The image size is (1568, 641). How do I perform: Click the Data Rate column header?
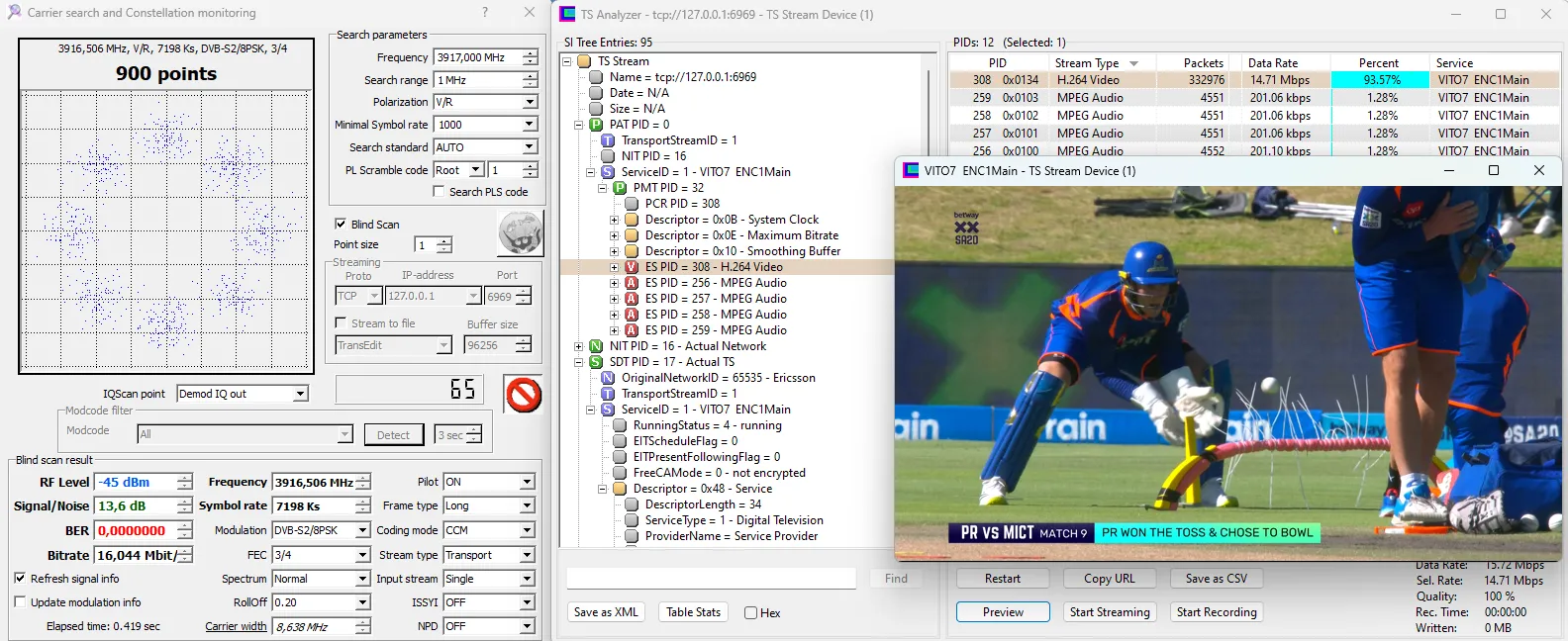click(1272, 63)
